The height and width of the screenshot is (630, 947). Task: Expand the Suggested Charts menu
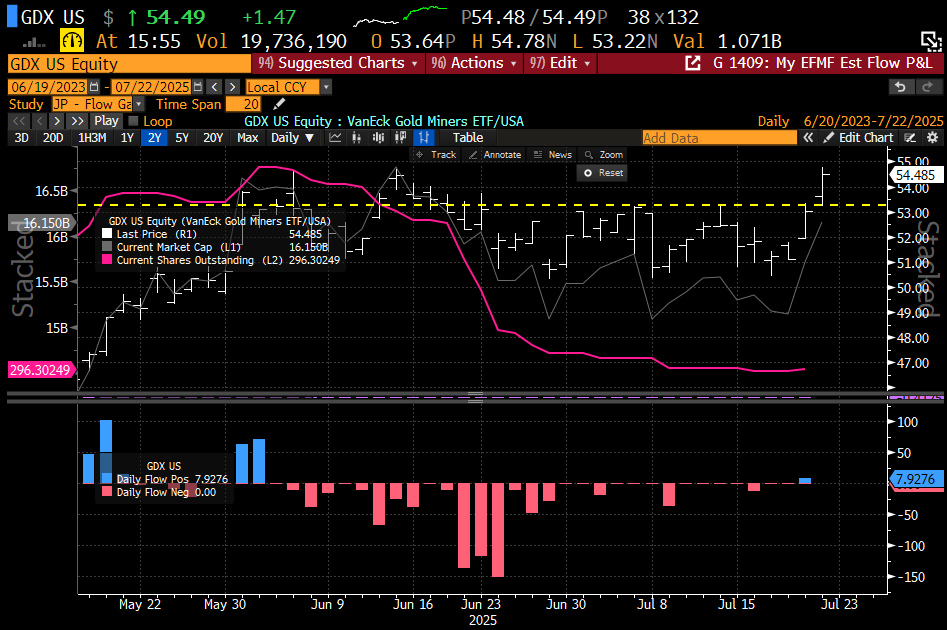click(338, 63)
